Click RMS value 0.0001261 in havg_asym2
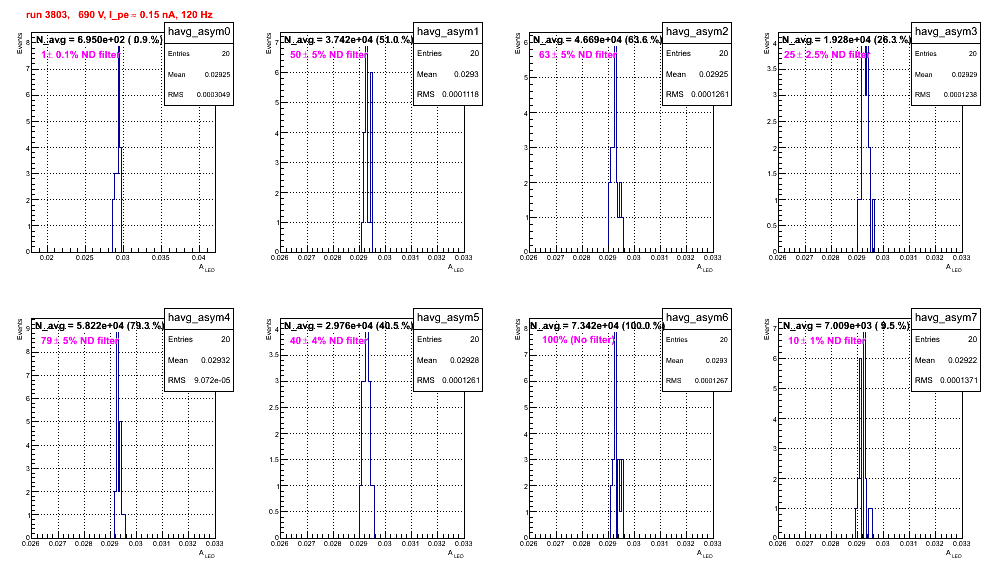 click(x=711, y=95)
